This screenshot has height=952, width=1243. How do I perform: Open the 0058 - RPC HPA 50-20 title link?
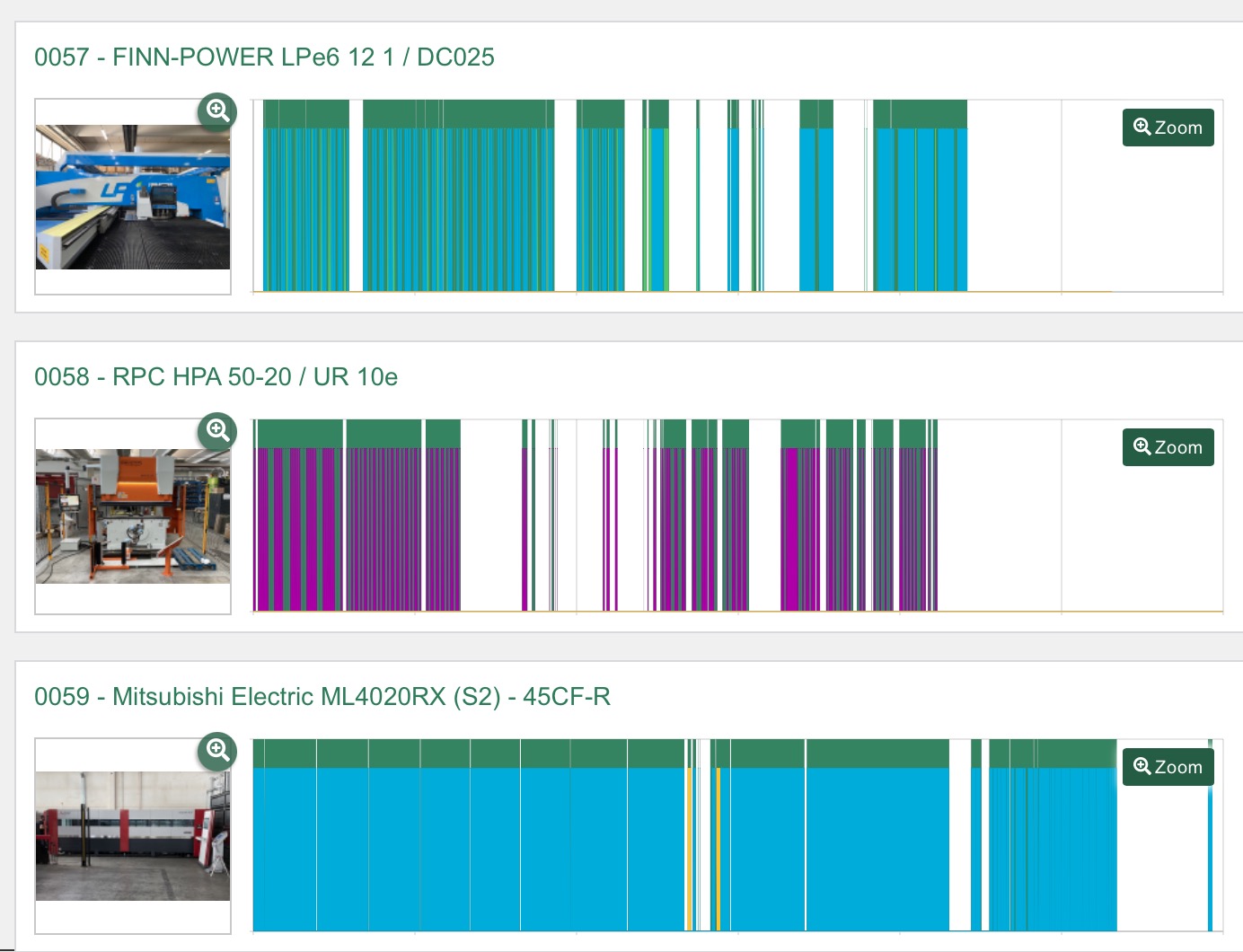pos(216,377)
